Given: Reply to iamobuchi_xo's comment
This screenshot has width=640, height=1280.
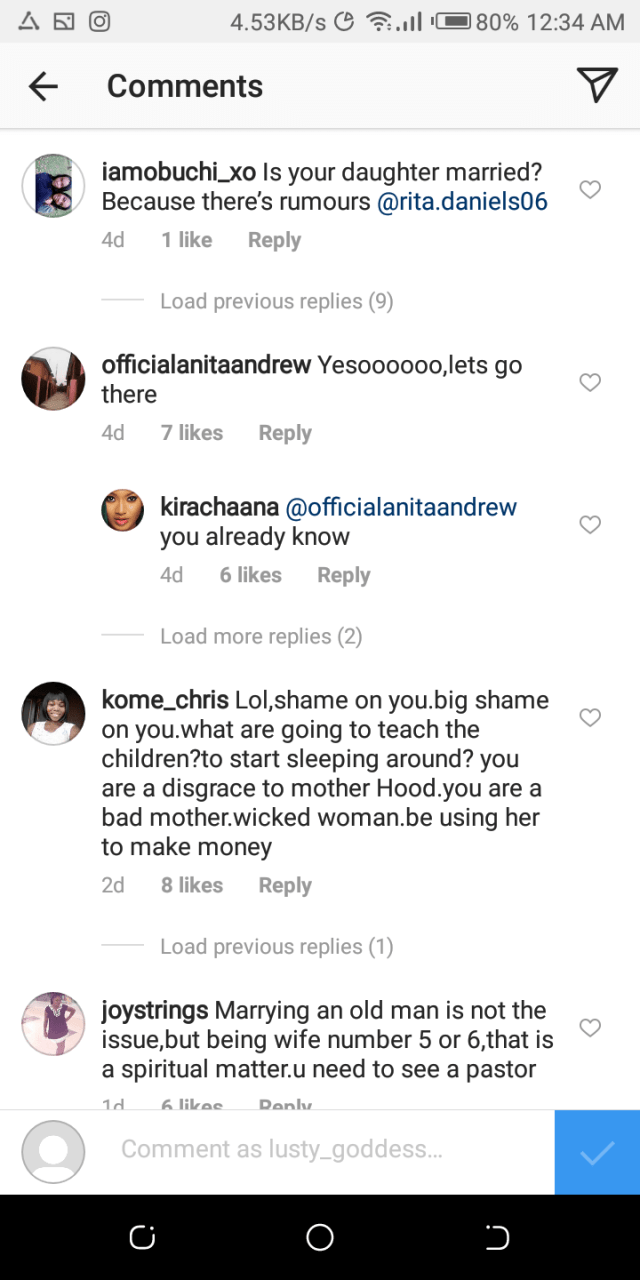Looking at the screenshot, I should [274, 240].
